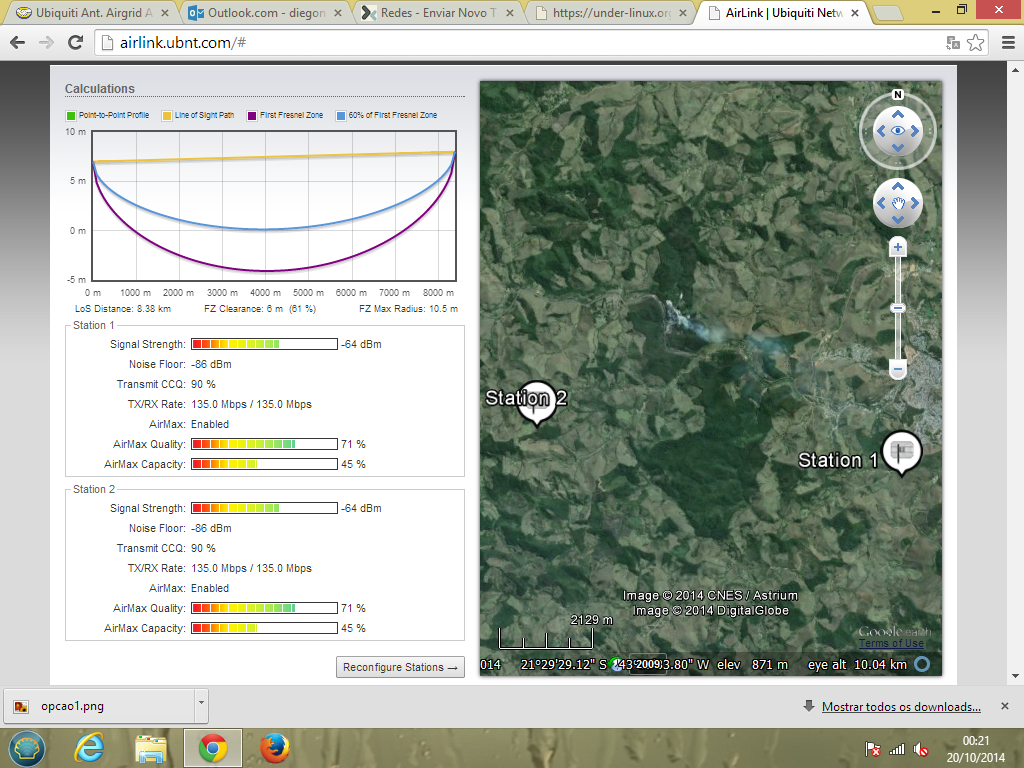This screenshot has width=1024, height=768.
Task: Click the map zoom slider handle
Action: (x=897, y=308)
